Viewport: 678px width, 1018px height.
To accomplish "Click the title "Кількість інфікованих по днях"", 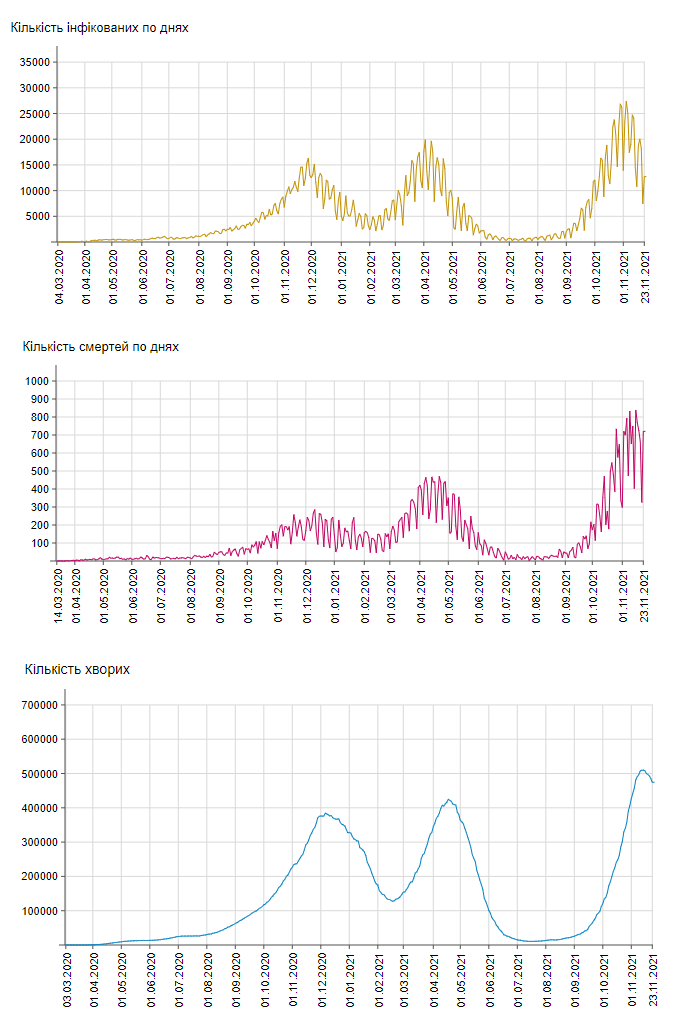I will tap(99, 28).
